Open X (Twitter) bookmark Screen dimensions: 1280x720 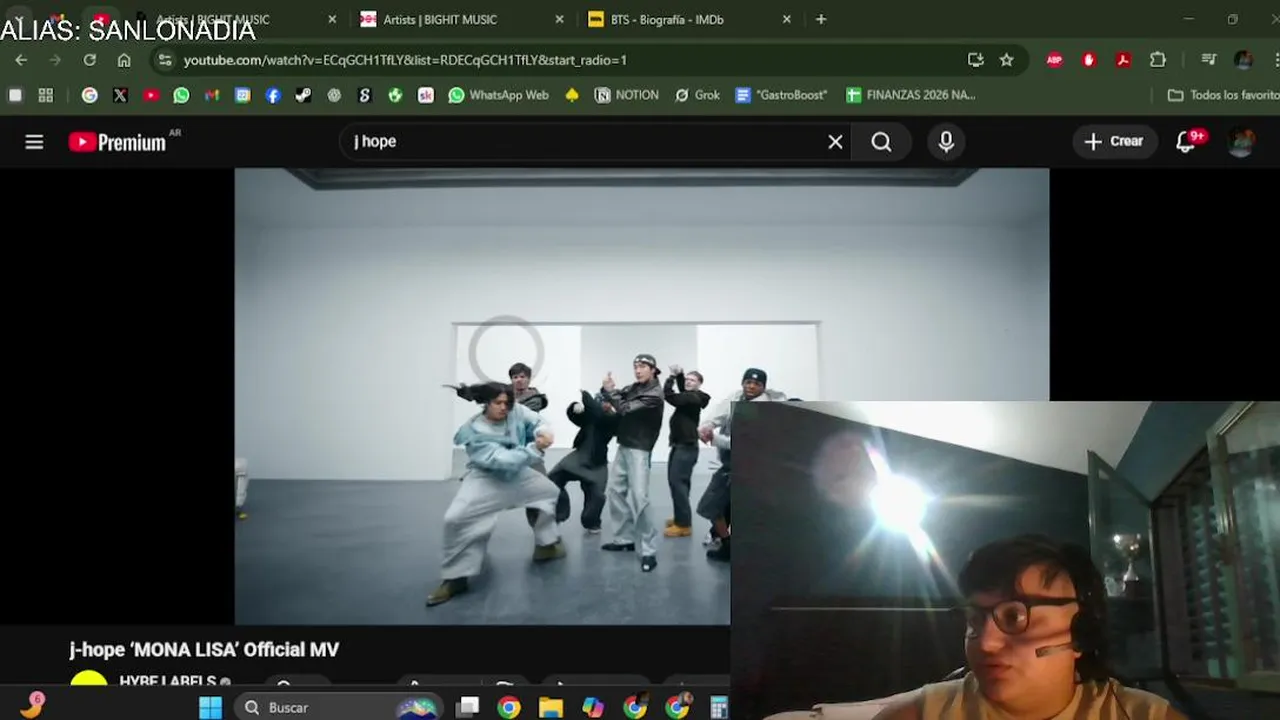(121, 95)
